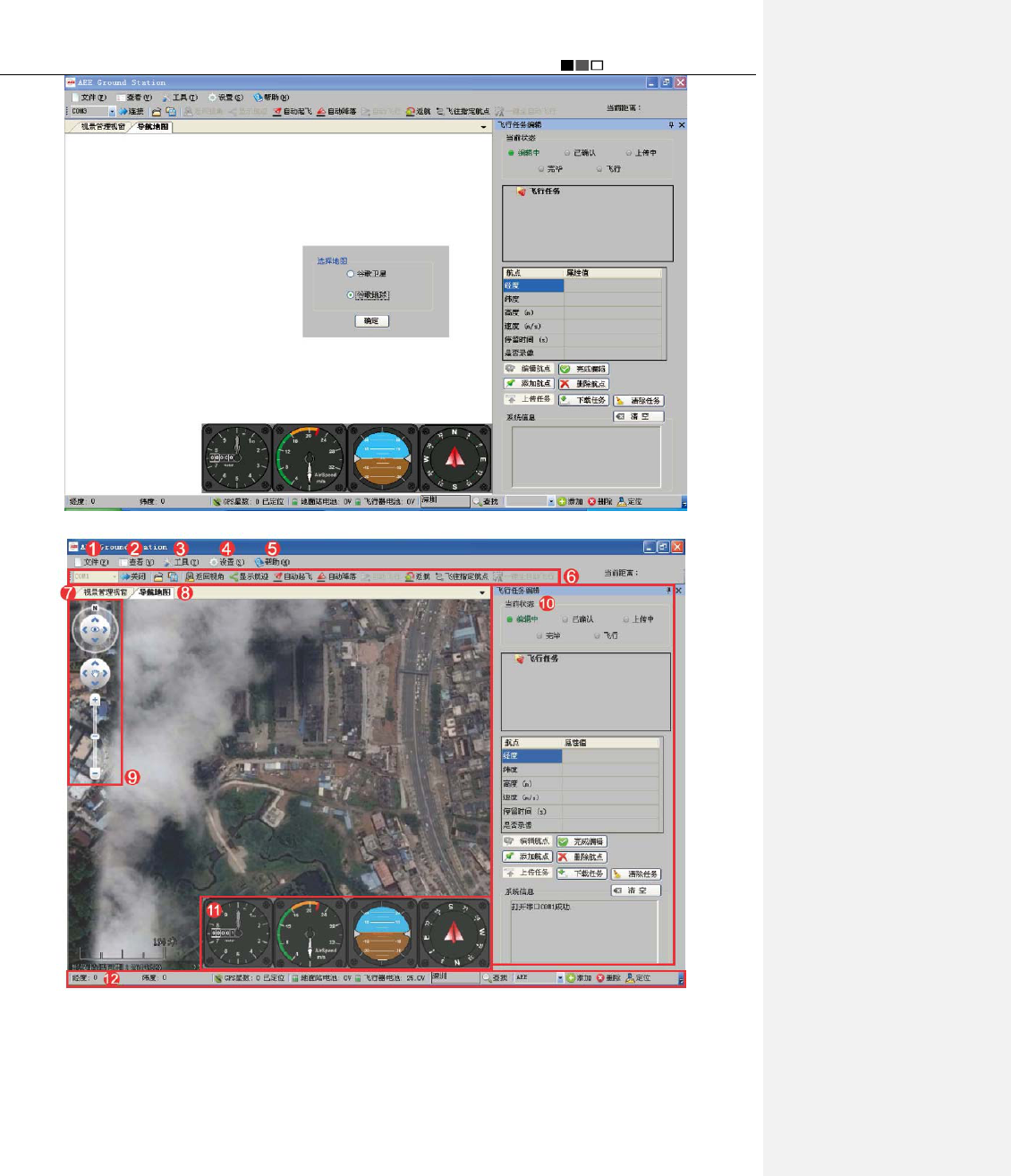Click the map zoom slider track
Image resolution: width=1011 pixels, height=1176 pixels.
[x=95, y=736]
